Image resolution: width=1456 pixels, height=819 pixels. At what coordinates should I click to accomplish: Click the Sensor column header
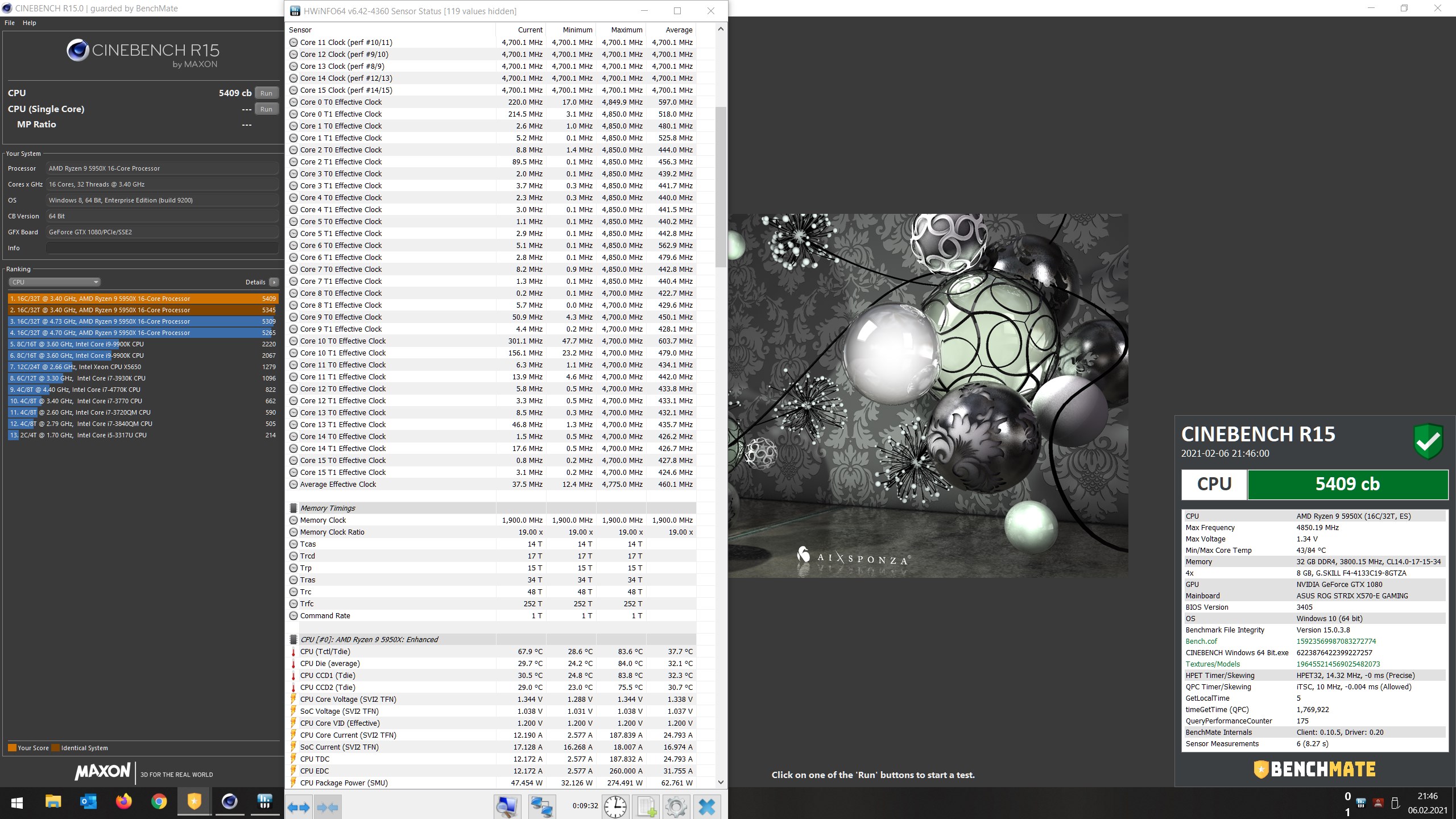click(391, 30)
